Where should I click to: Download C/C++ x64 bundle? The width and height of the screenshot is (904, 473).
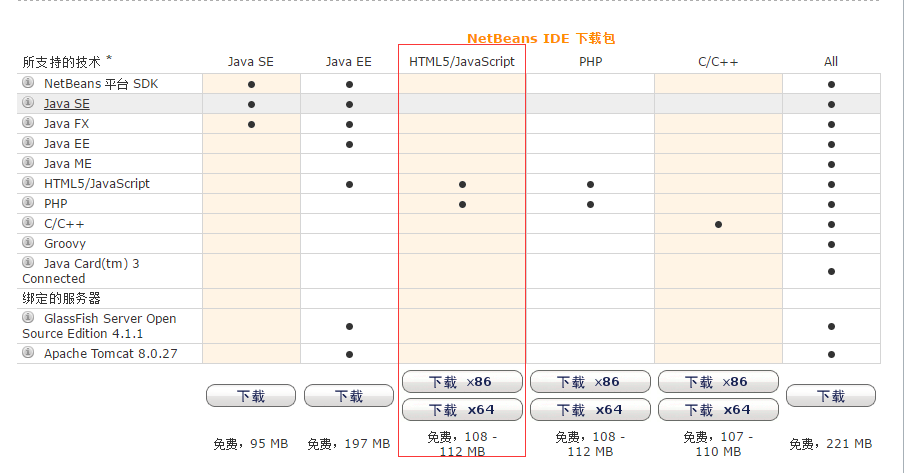tap(718, 410)
